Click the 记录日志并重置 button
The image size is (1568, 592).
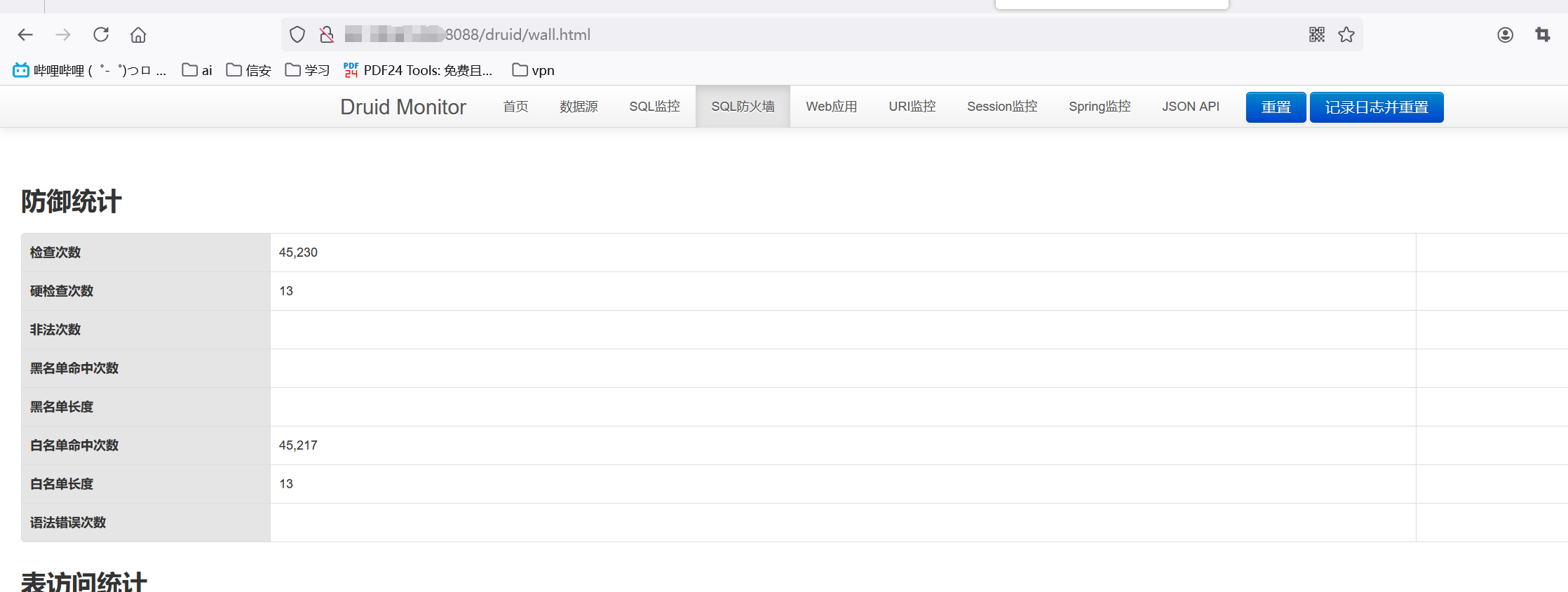pos(1377,107)
